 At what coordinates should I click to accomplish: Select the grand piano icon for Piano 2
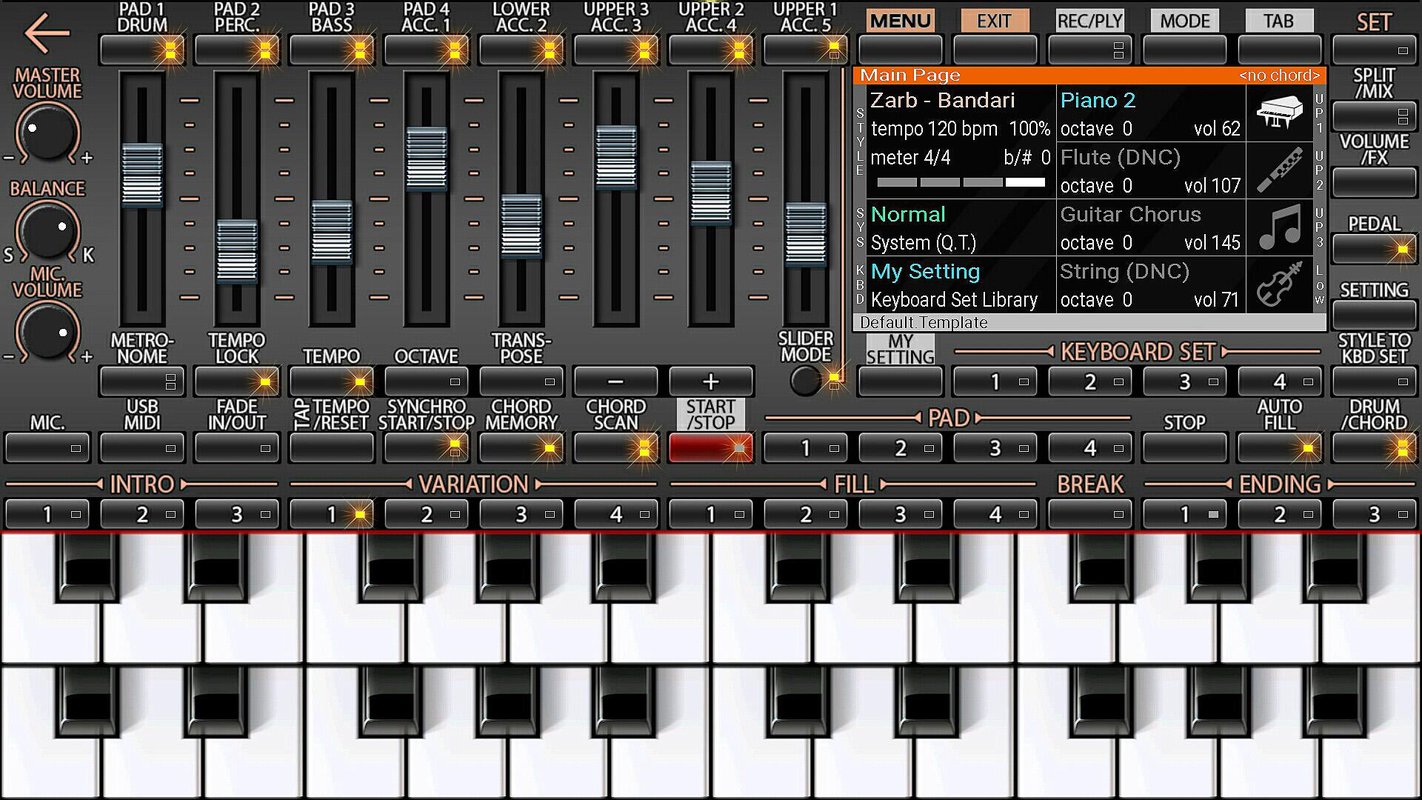(x=1278, y=113)
